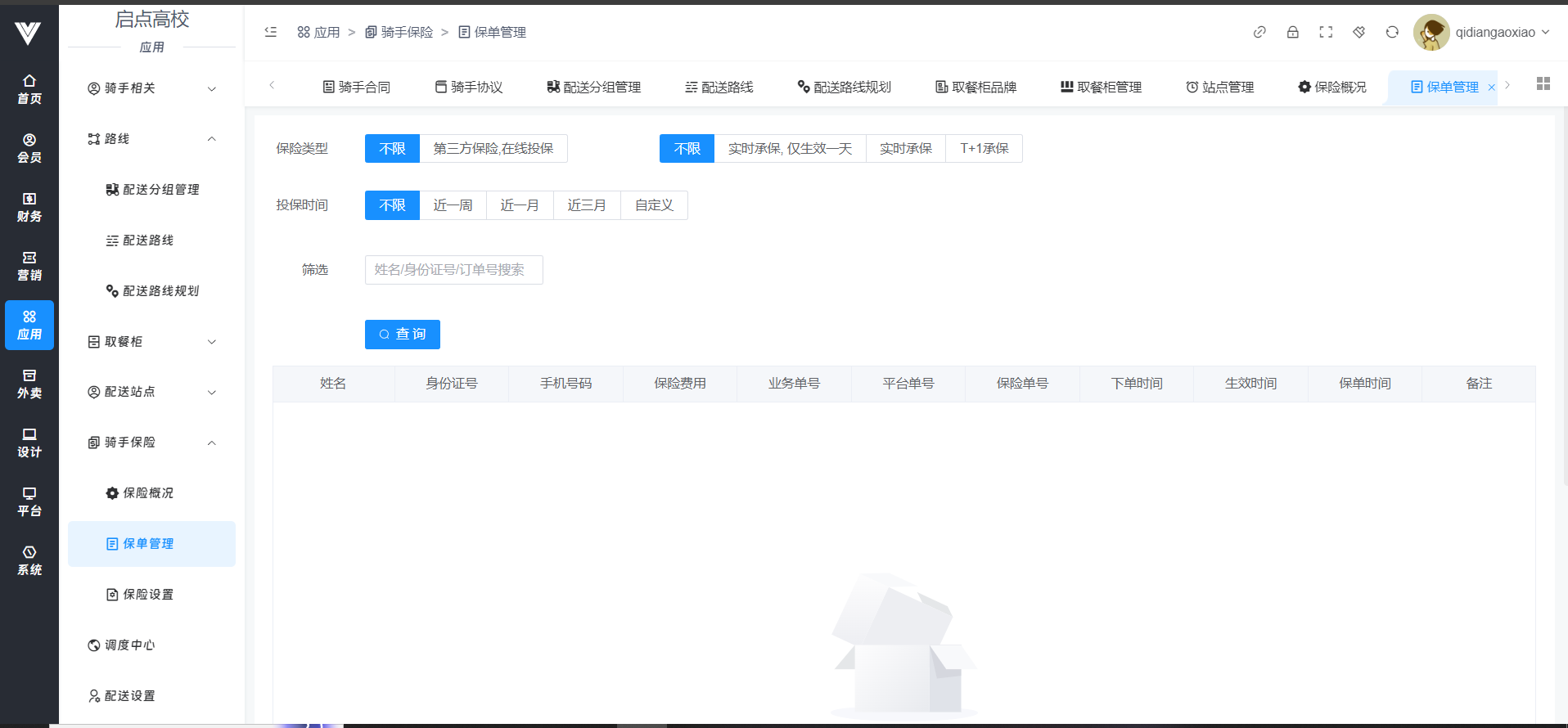The image size is (1568, 728).
Task: Click the lock screen icon in header
Action: coord(1292,32)
